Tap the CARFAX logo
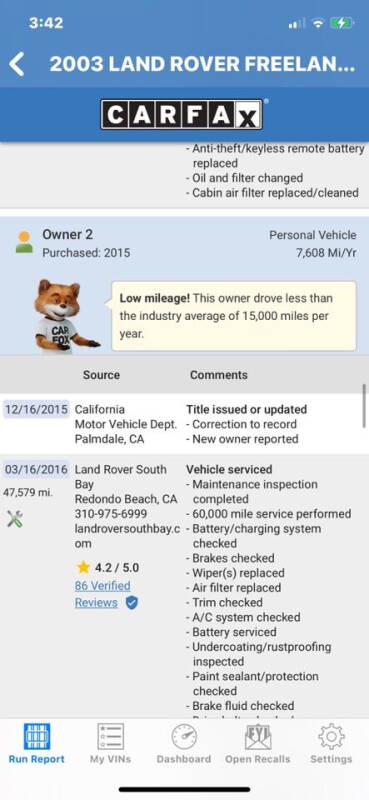Screen dimensions: 369x800 click(x=182, y=114)
